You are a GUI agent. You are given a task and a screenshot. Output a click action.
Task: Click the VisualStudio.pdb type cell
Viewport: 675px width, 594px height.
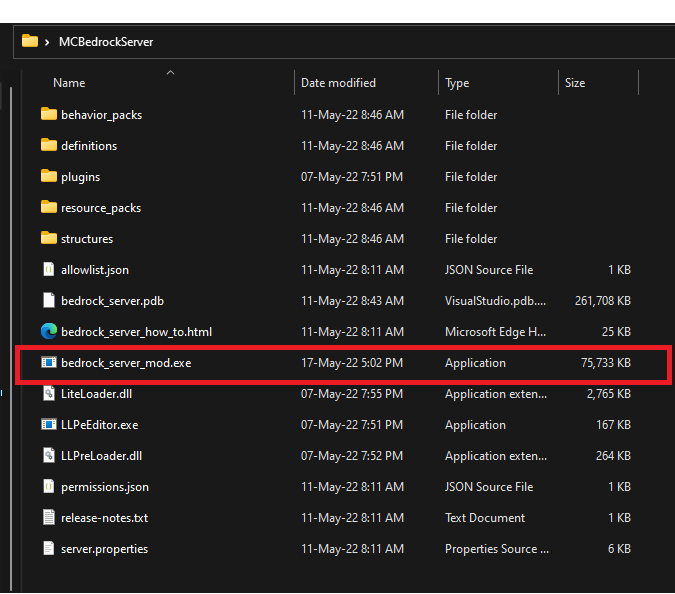click(x=495, y=301)
